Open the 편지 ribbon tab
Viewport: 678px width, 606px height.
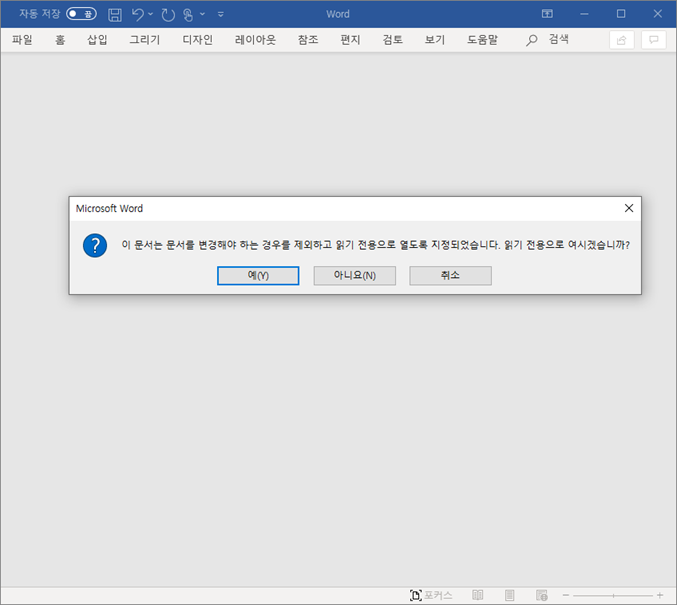coord(350,40)
